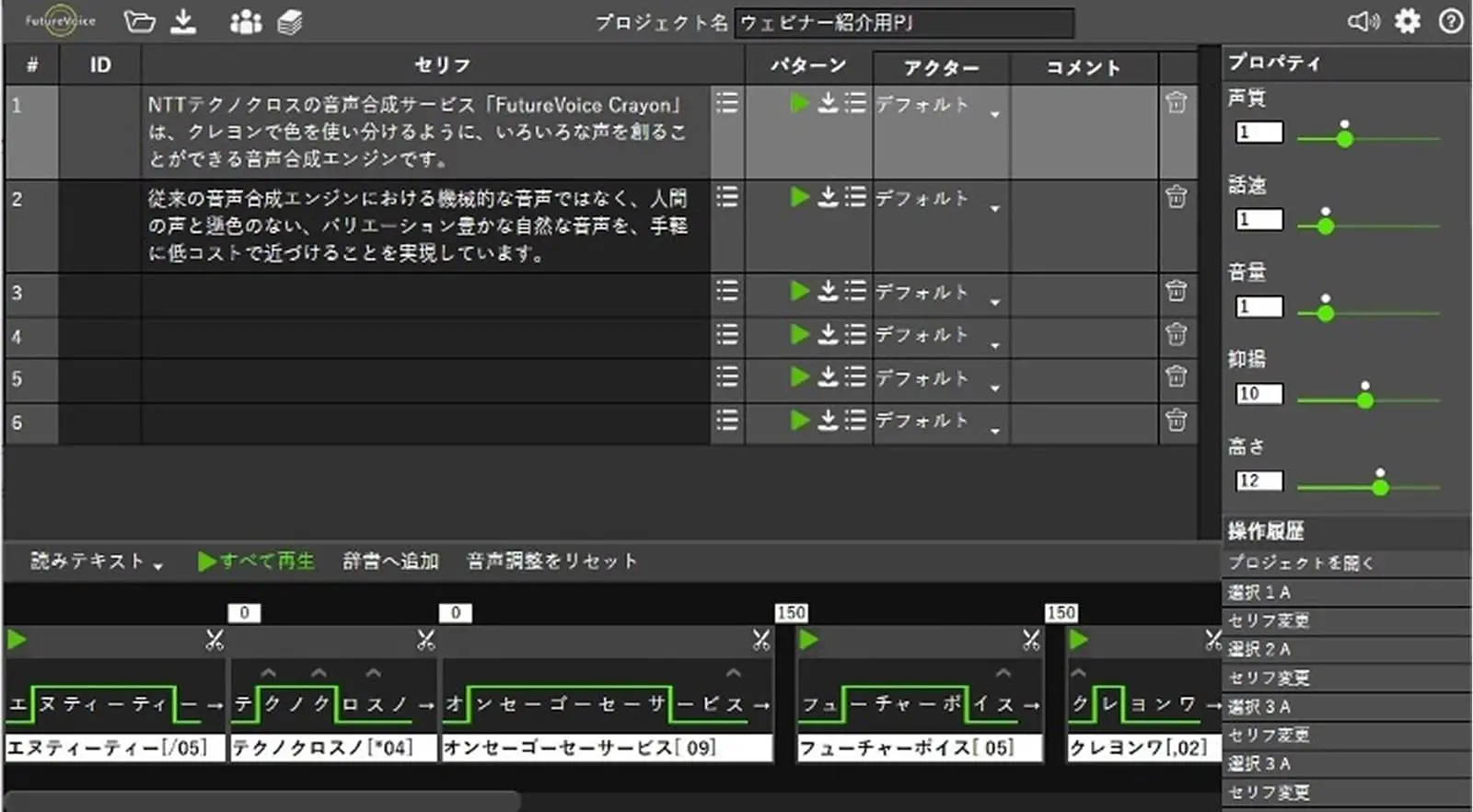This screenshot has width=1473, height=812.
Task: Play the エヌティーティー phrase segment
Action: tap(17, 639)
